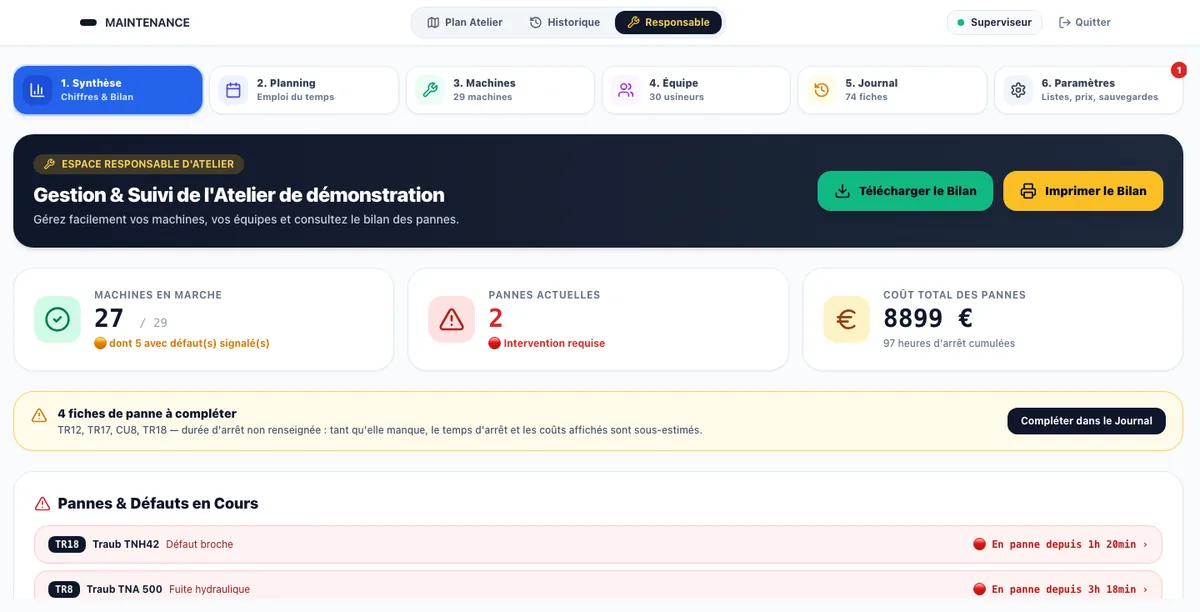Click the red warning triangle Pannes actuelles icon

coord(452,319)
